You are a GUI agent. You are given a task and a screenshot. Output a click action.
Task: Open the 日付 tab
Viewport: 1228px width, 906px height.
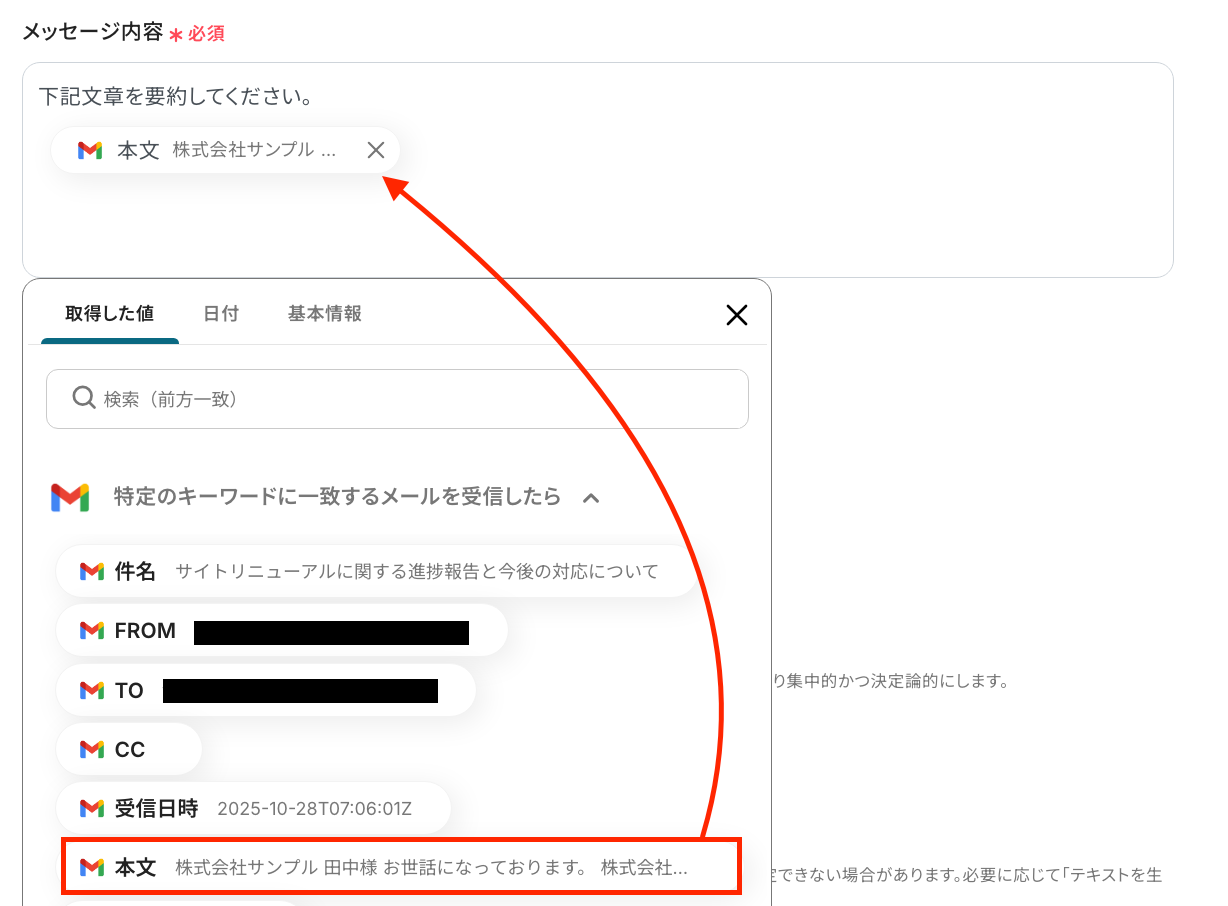221,313
